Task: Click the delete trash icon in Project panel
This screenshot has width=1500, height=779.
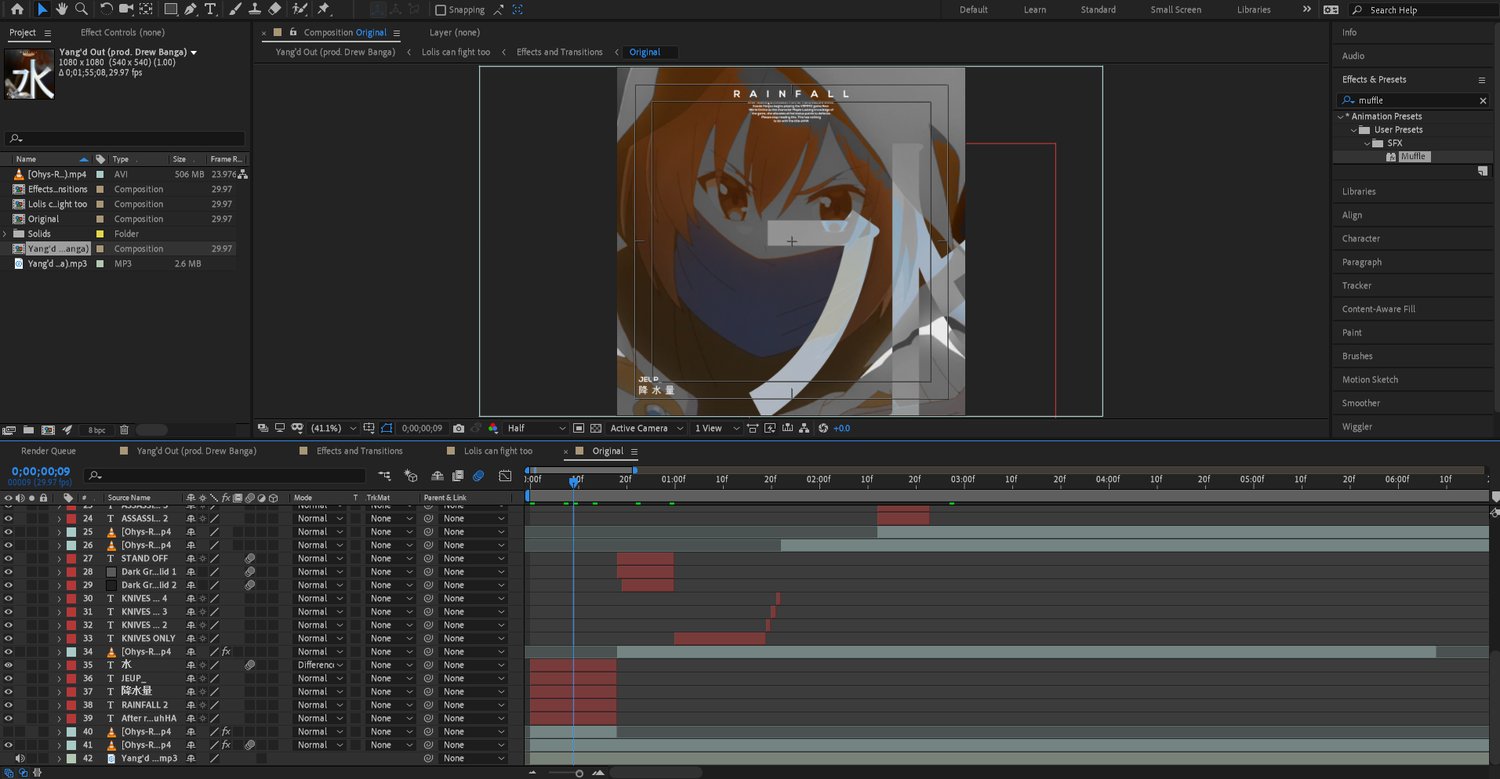Action: pyautogui.click(x=124, y=430)
